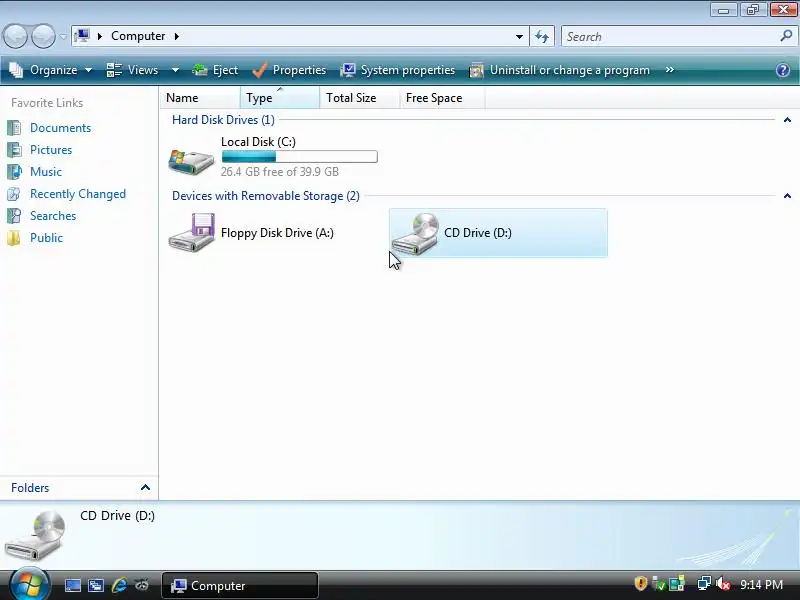The image size is (800, 600).
Task: Open the Organize menu
Action: [51, 70]
